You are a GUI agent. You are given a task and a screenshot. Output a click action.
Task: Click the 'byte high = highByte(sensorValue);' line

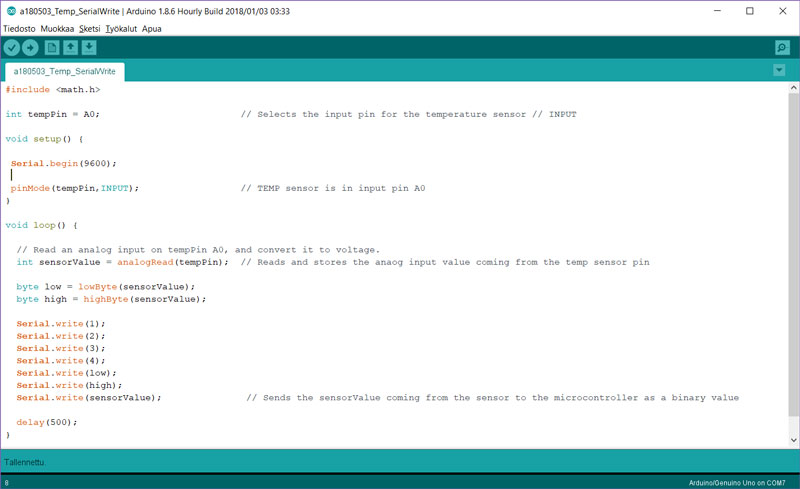pyautogui.click(x=111, y=299)
